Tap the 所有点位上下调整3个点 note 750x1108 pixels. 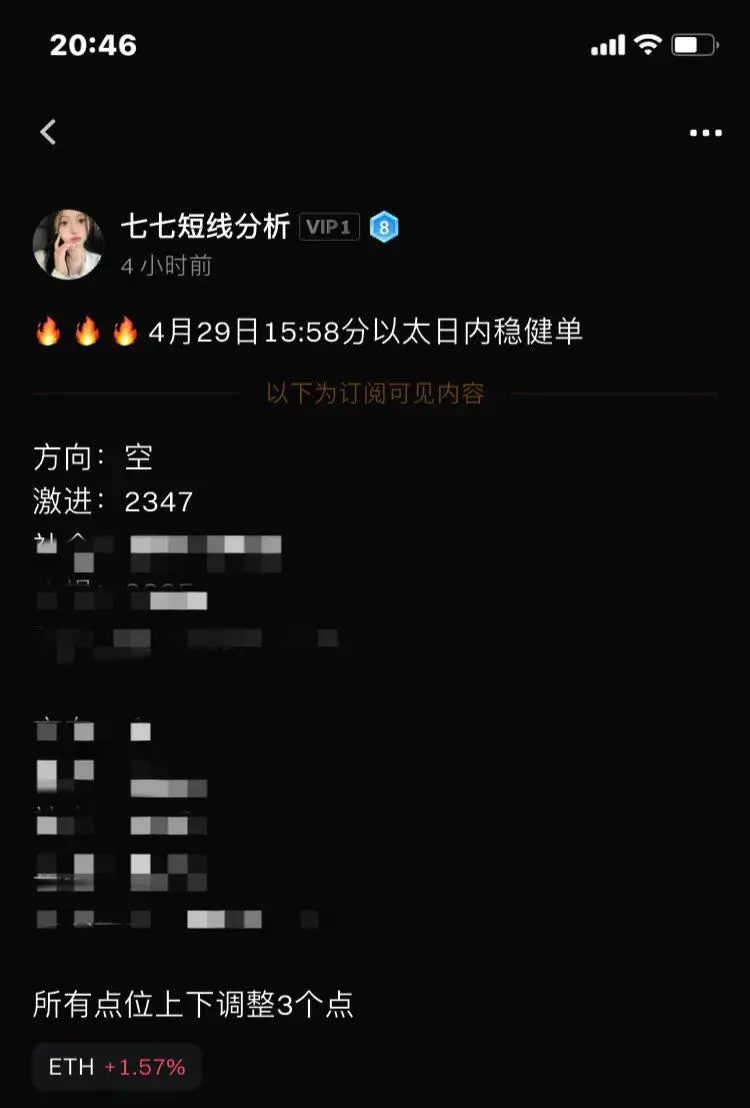[x=193, y=1004]
